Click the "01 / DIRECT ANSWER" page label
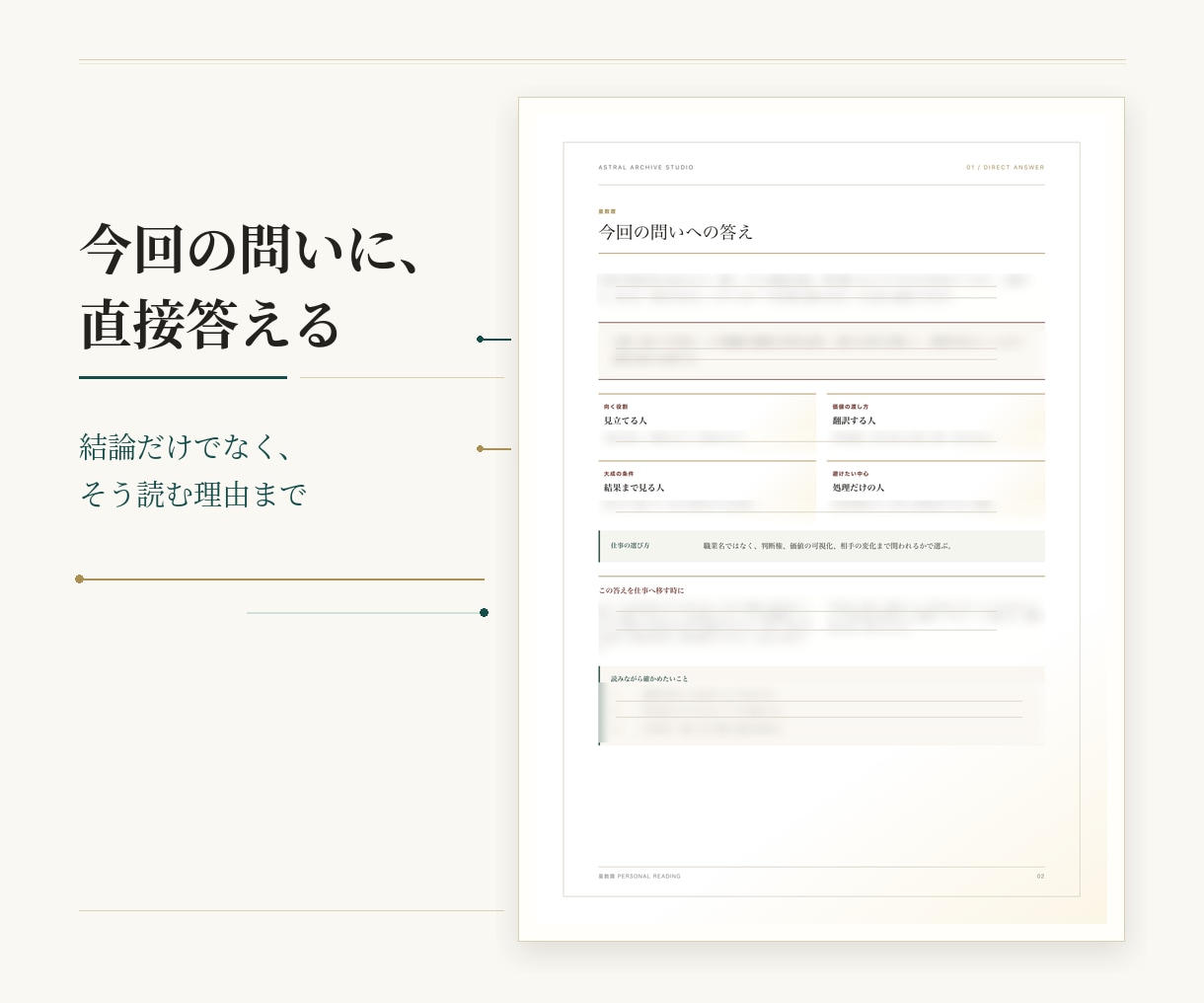The image size is (1204, 1003). 1005,168
